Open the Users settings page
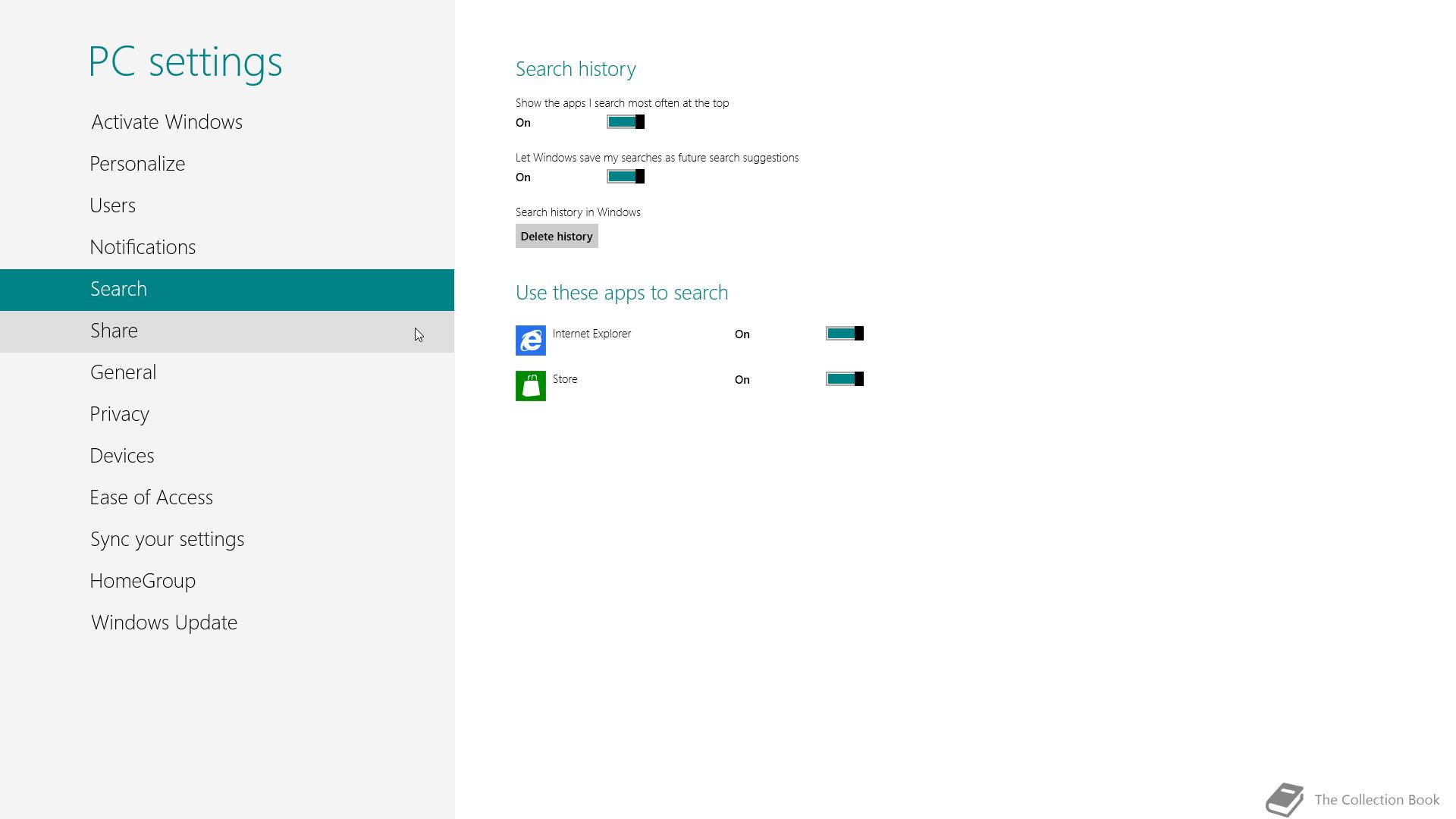This screenshot has width=1456, height=819. [113, 206]
